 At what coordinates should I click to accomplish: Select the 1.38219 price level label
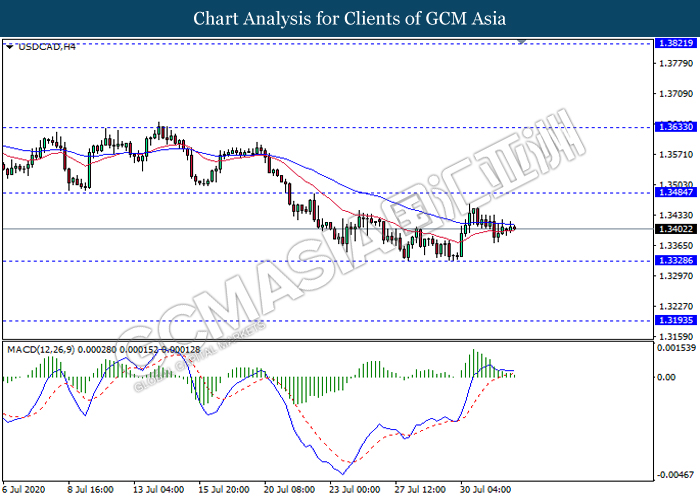point(676,43)
